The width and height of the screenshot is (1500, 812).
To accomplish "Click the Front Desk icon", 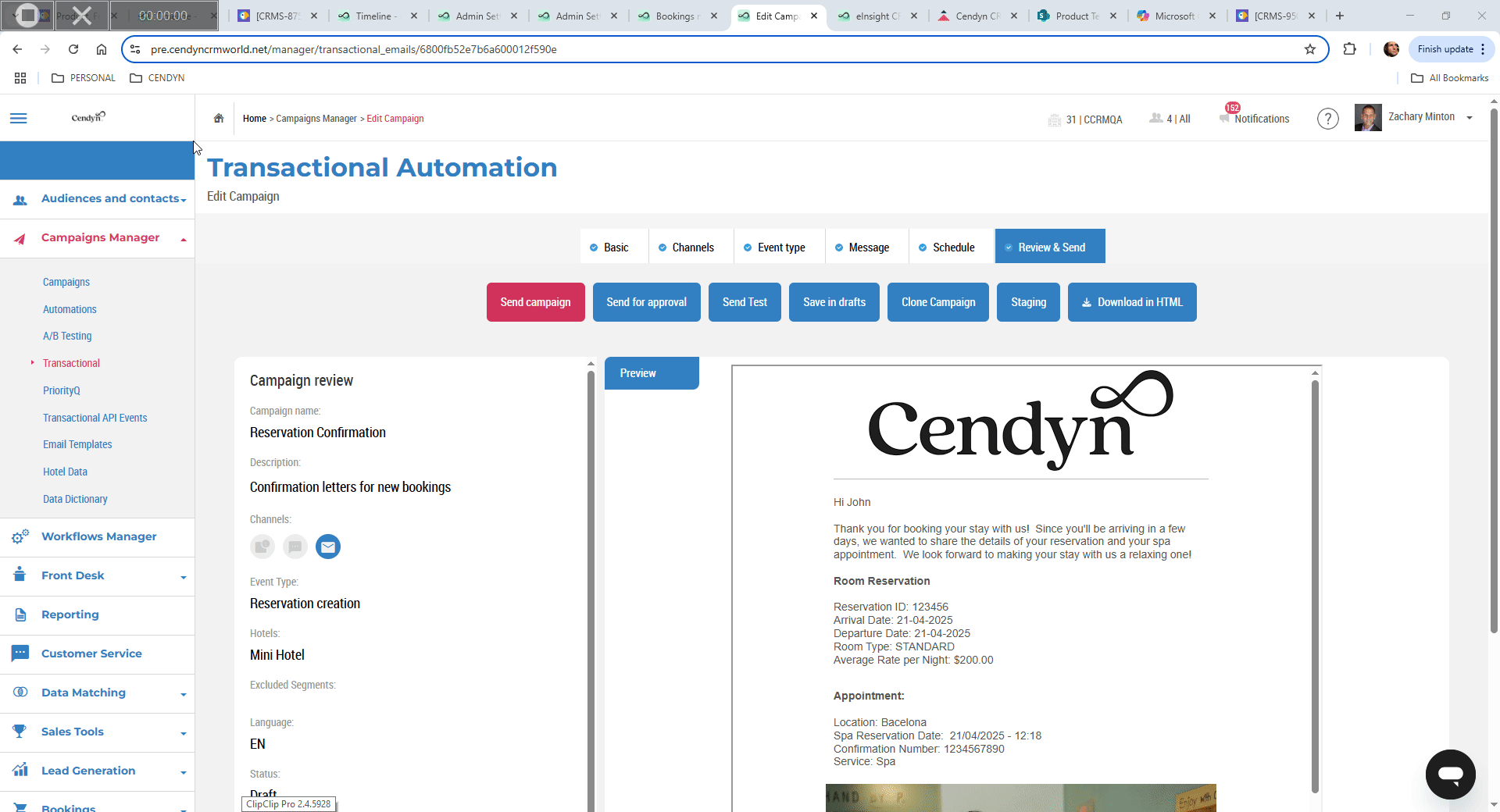I will point(20,575).
